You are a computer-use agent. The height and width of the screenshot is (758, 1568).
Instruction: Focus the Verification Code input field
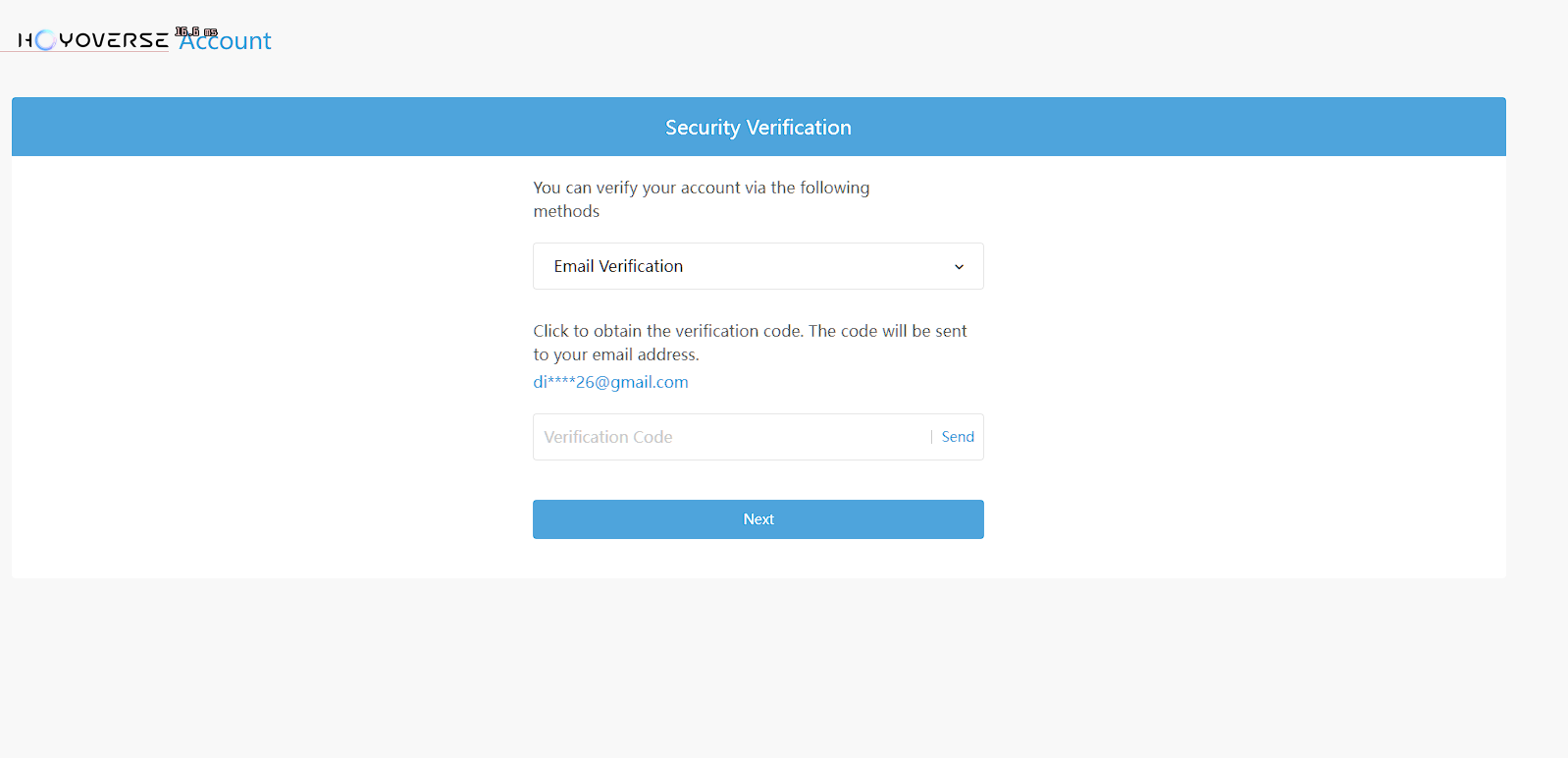coord(726,437)
